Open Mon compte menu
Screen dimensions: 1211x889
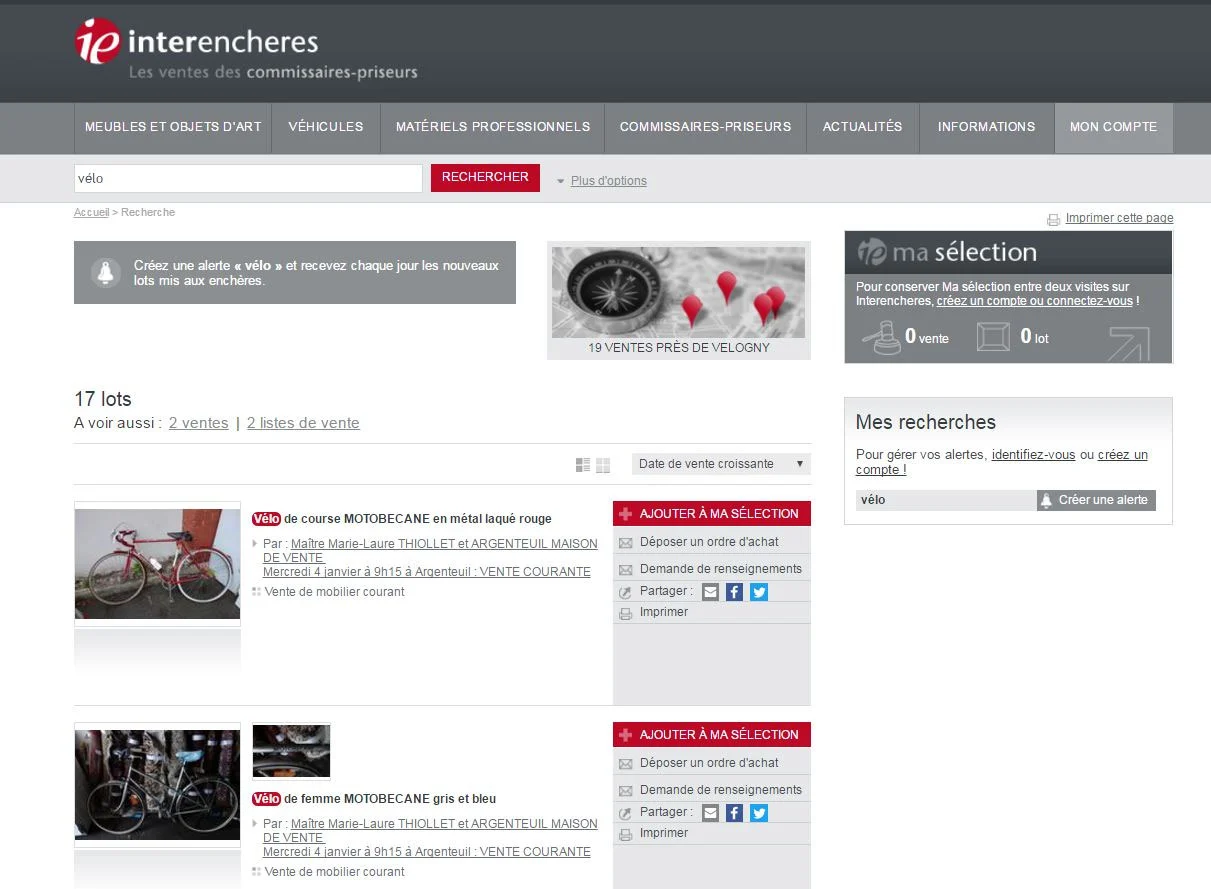pos(1113,127)
